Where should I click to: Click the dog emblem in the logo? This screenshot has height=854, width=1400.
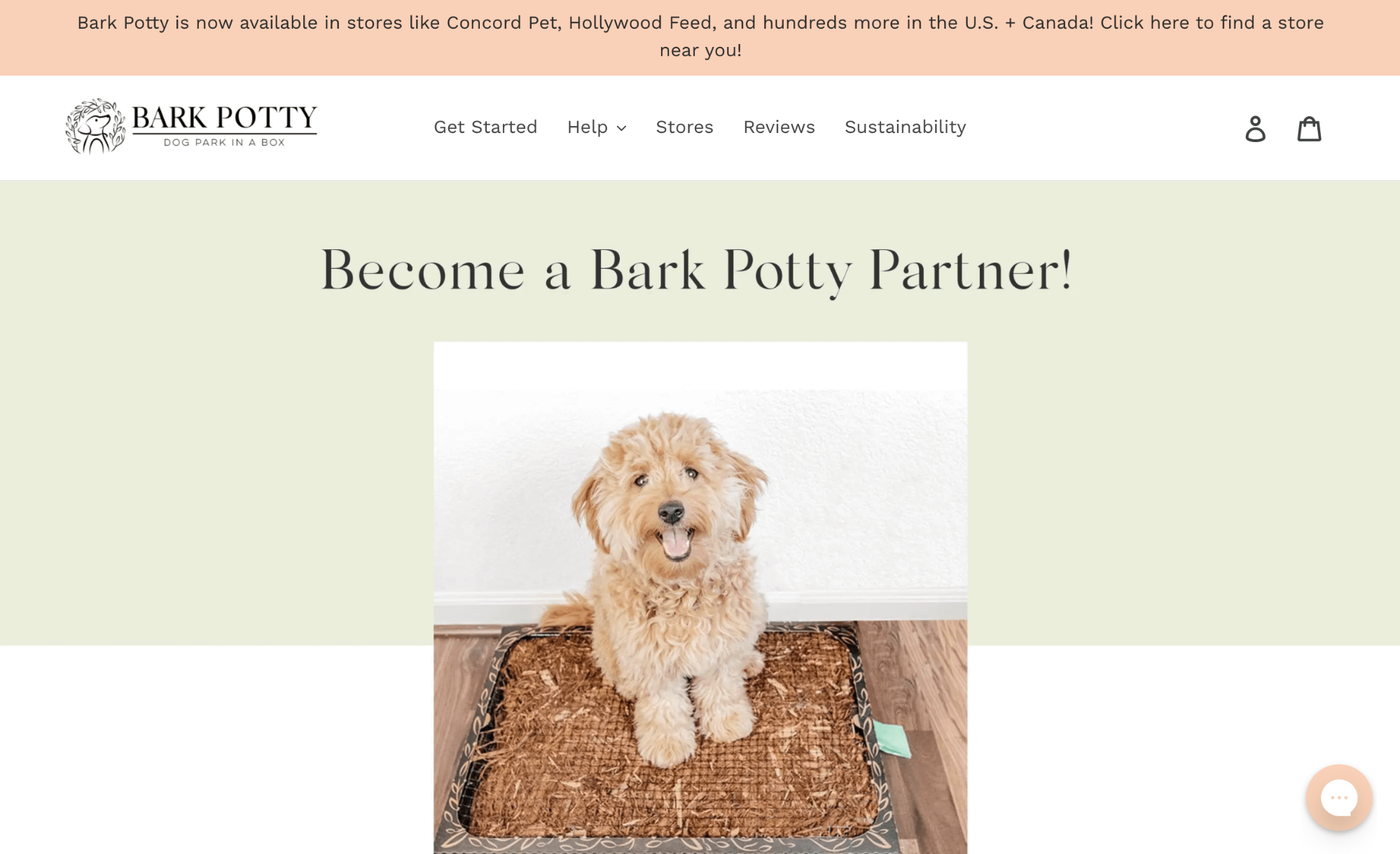[x=96, y=126]
